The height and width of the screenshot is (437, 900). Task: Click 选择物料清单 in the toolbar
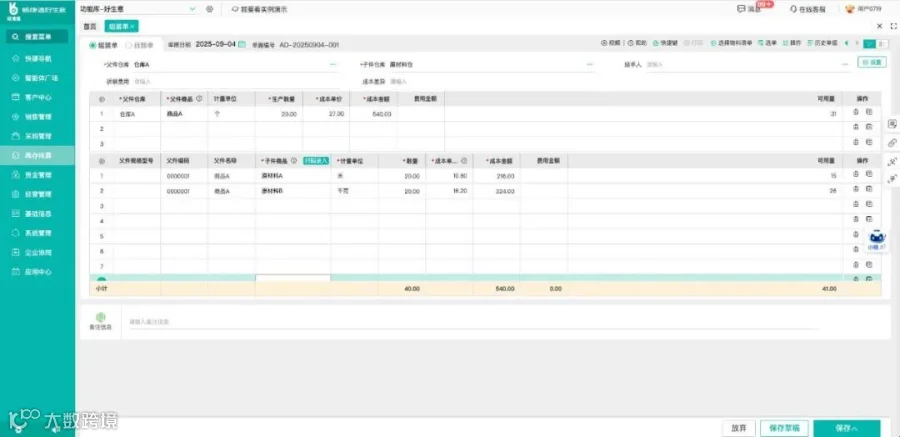(x=731, y=43)
